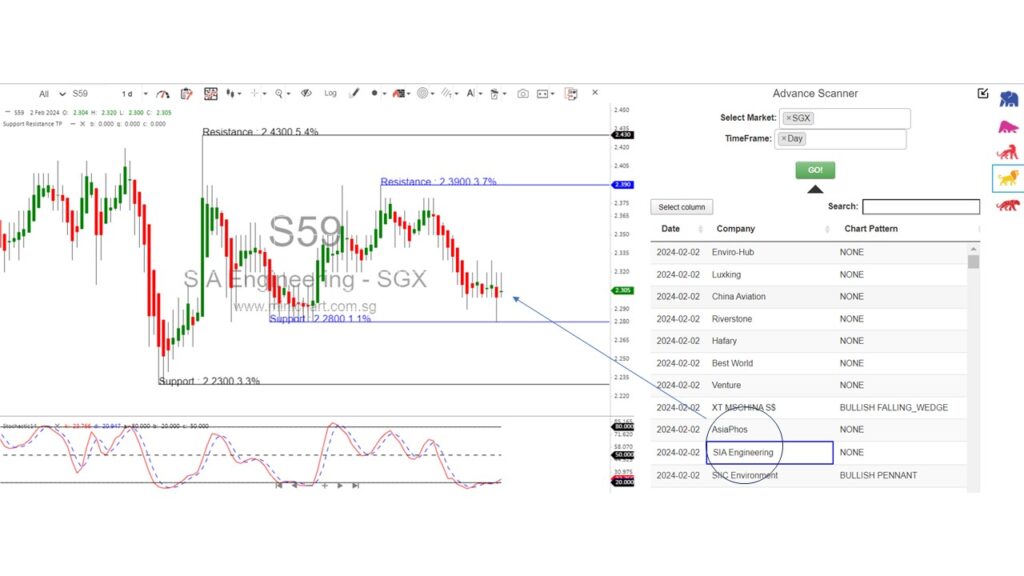Click the pop-out icon beside Advance Scanner

(983, 93)
